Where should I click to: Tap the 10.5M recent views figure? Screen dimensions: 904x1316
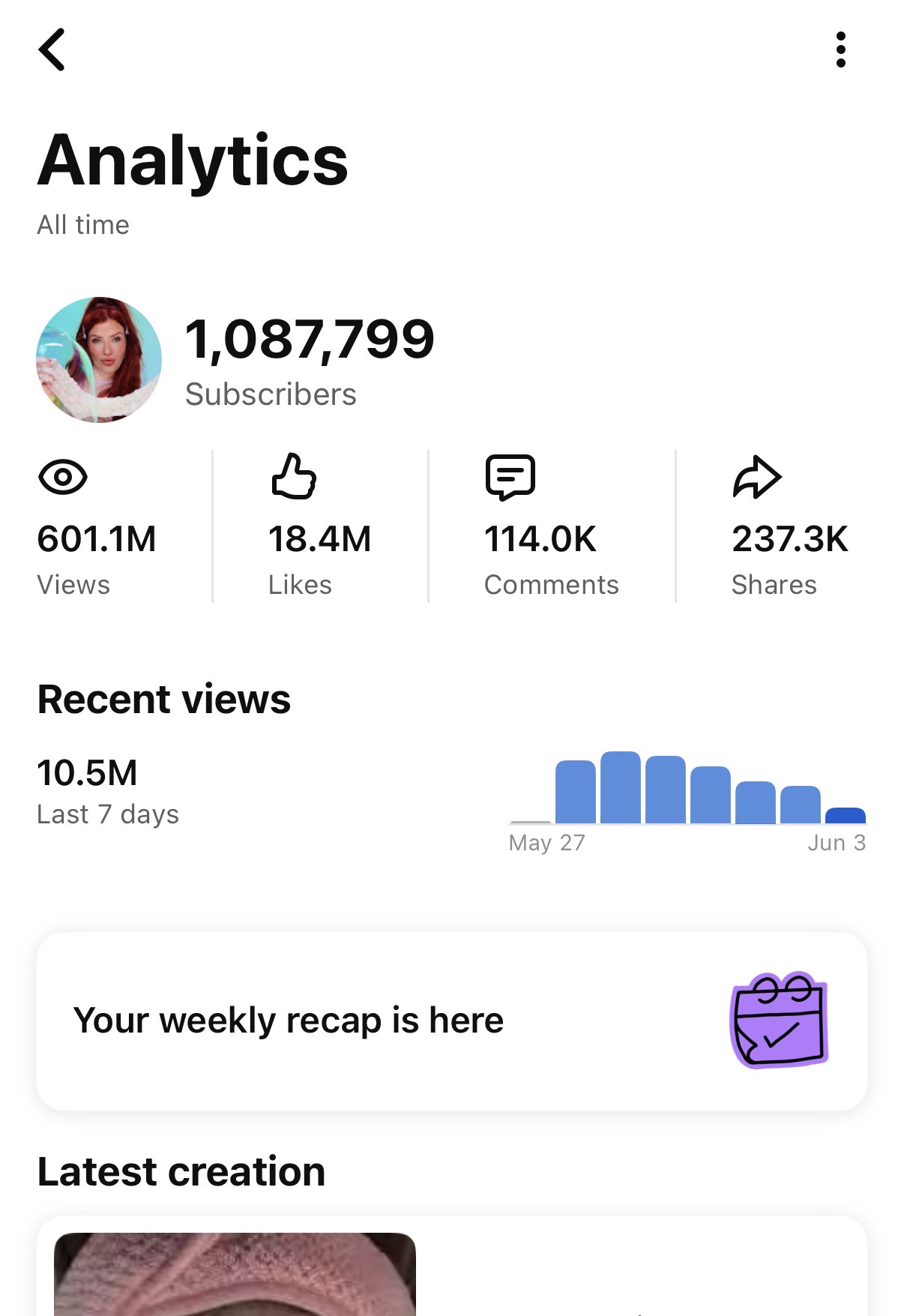[x=88, y=773]
